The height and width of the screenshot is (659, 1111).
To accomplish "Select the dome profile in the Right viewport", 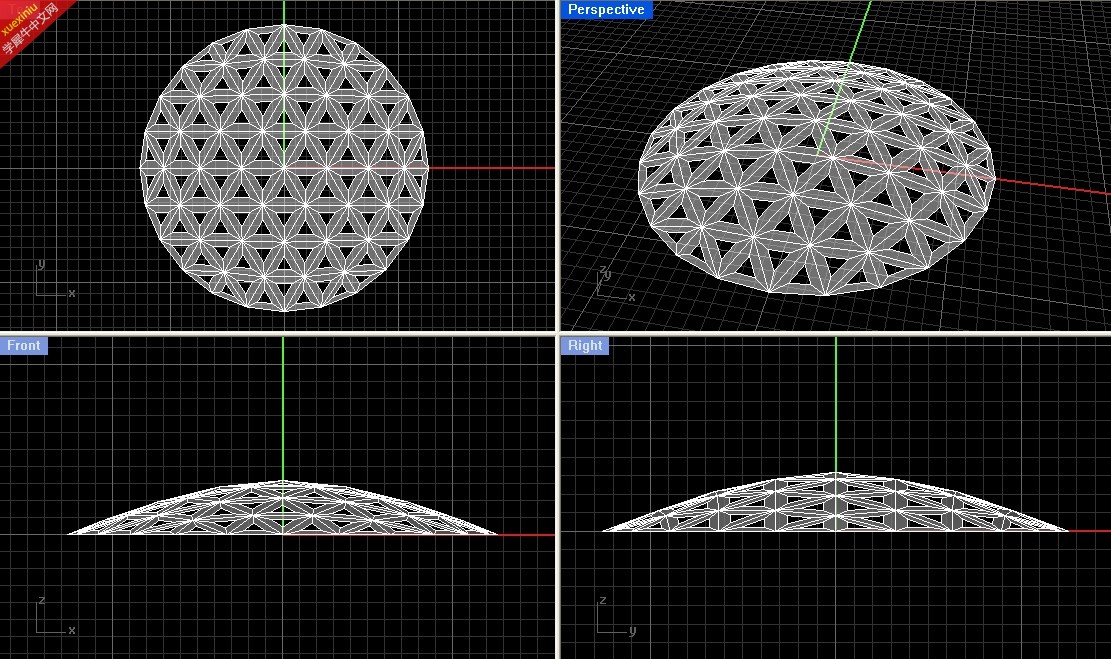I will point(835,502).
